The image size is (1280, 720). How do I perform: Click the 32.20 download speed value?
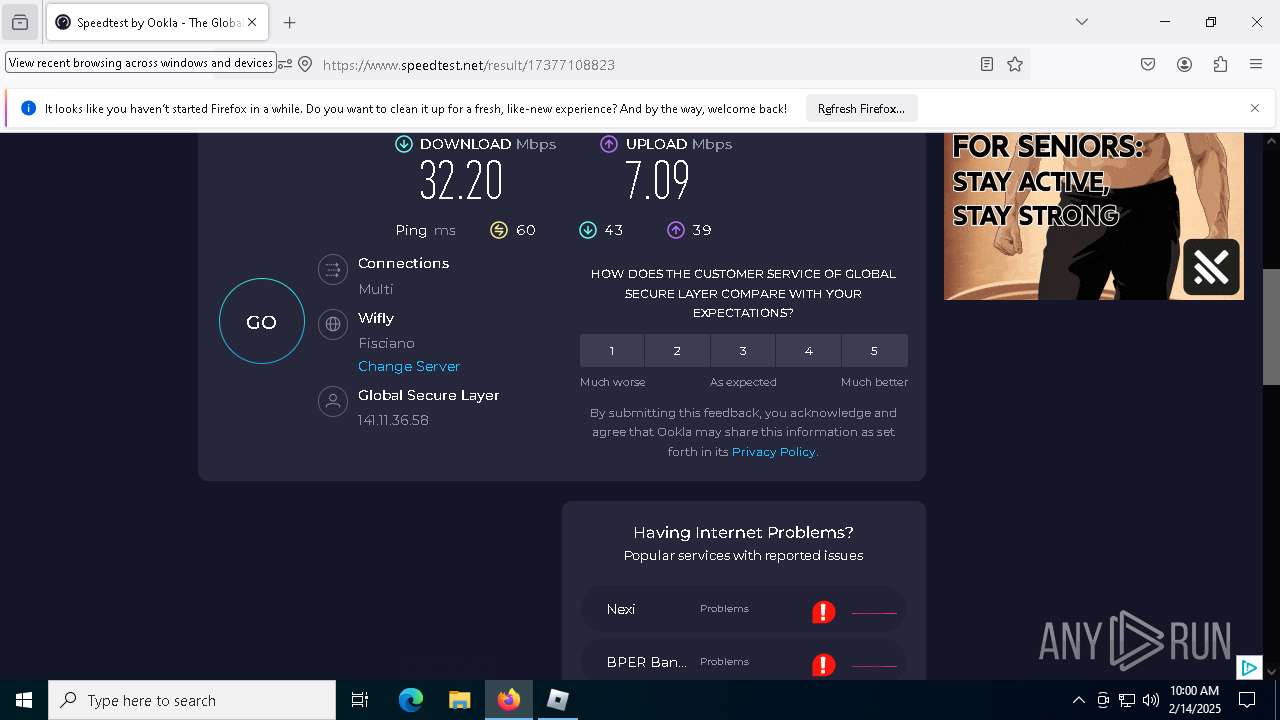click(x=461, y=181)
